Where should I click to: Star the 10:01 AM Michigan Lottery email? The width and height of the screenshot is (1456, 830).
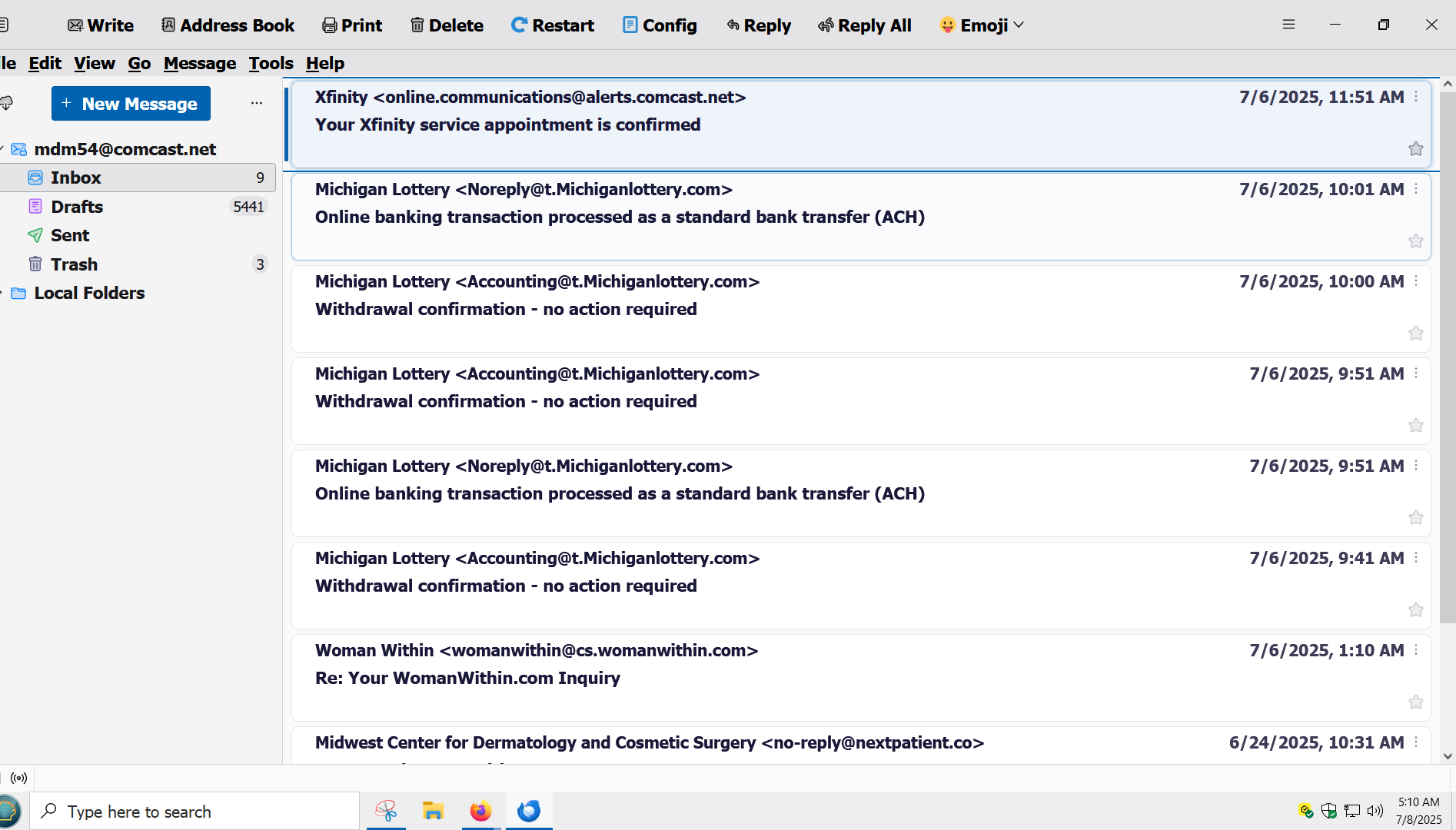point(1416,241)
